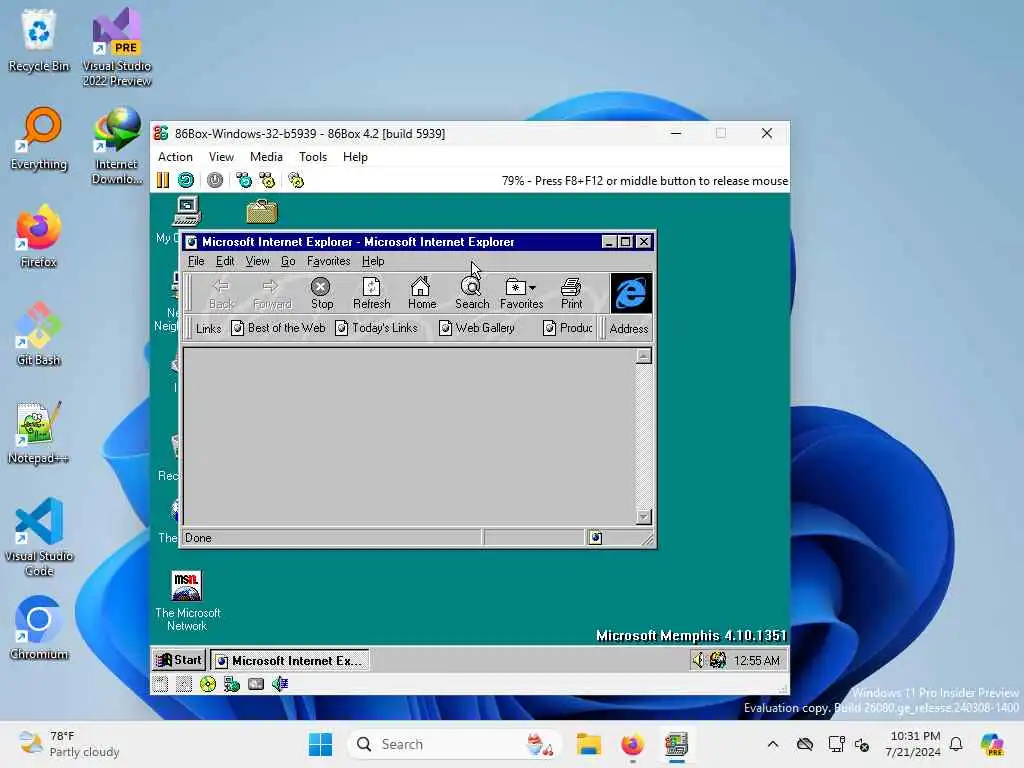This screenshot has height=768, width=1024.
Task: Open The Microsoft Network desktop icon
Action: pos(187,601)
